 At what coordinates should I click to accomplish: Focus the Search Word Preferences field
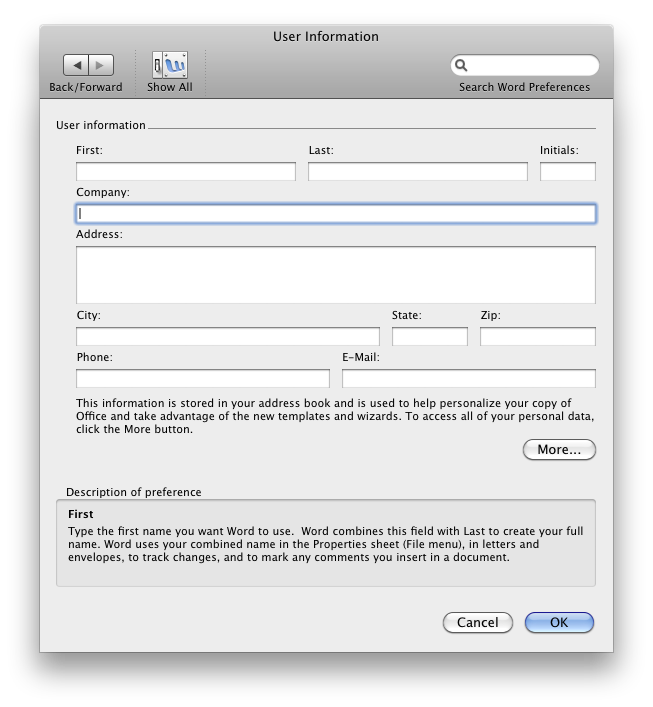tap(532, 66)
